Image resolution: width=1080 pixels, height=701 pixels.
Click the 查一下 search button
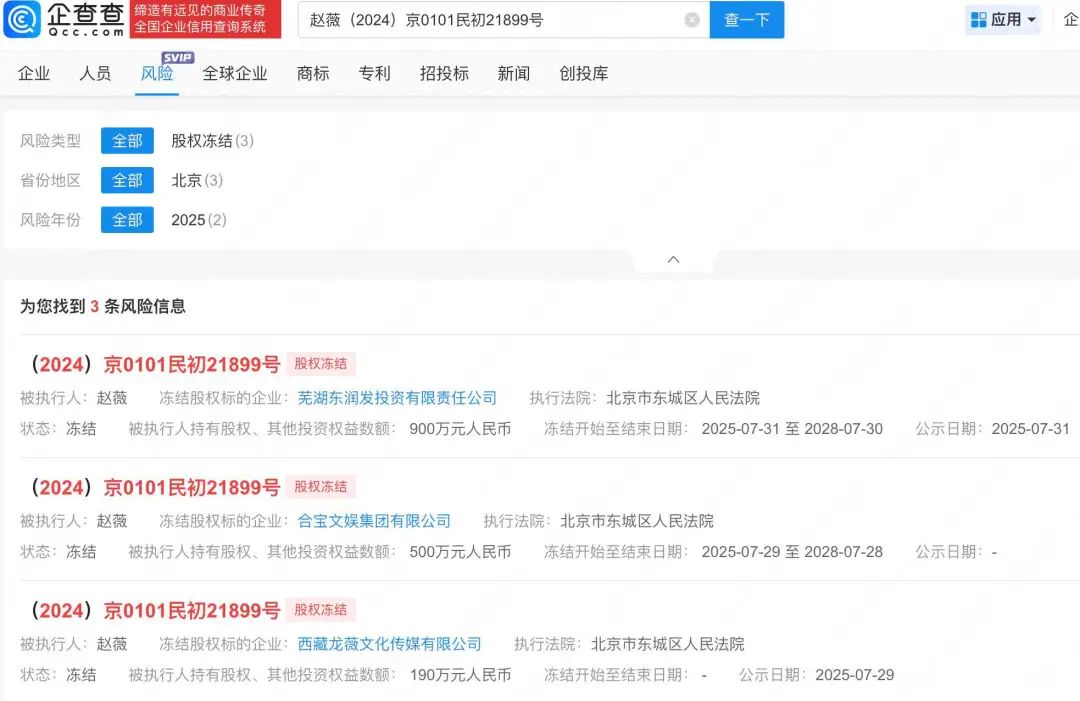(747, 20)
